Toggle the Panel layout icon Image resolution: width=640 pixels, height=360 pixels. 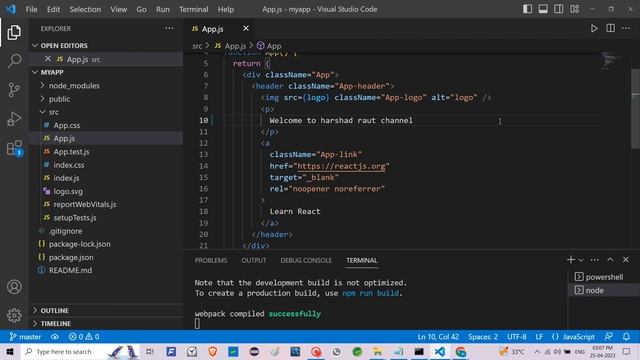[x=543, y=9]
